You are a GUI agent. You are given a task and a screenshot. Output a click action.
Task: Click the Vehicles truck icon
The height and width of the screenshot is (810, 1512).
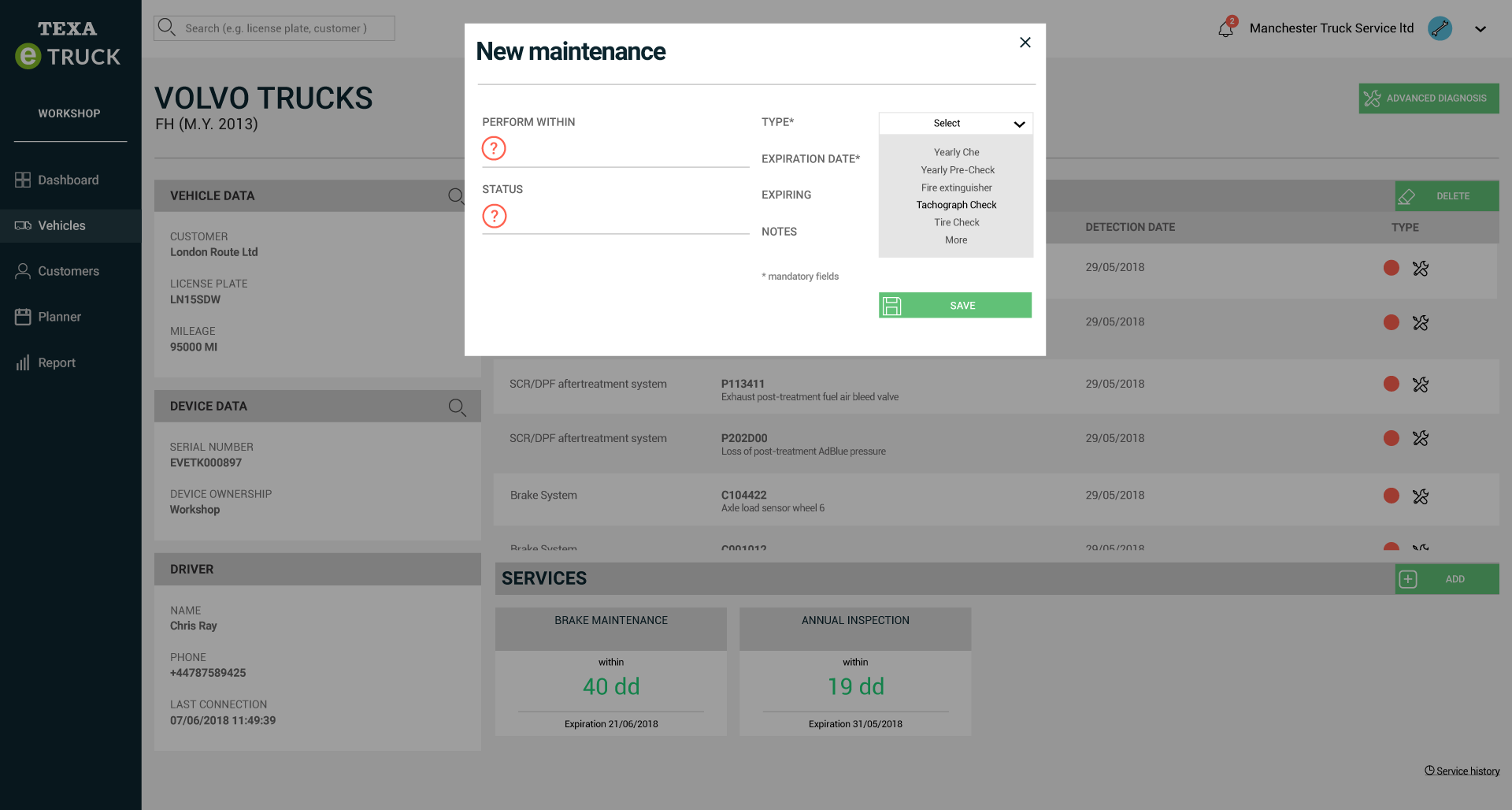click(23, 225)
